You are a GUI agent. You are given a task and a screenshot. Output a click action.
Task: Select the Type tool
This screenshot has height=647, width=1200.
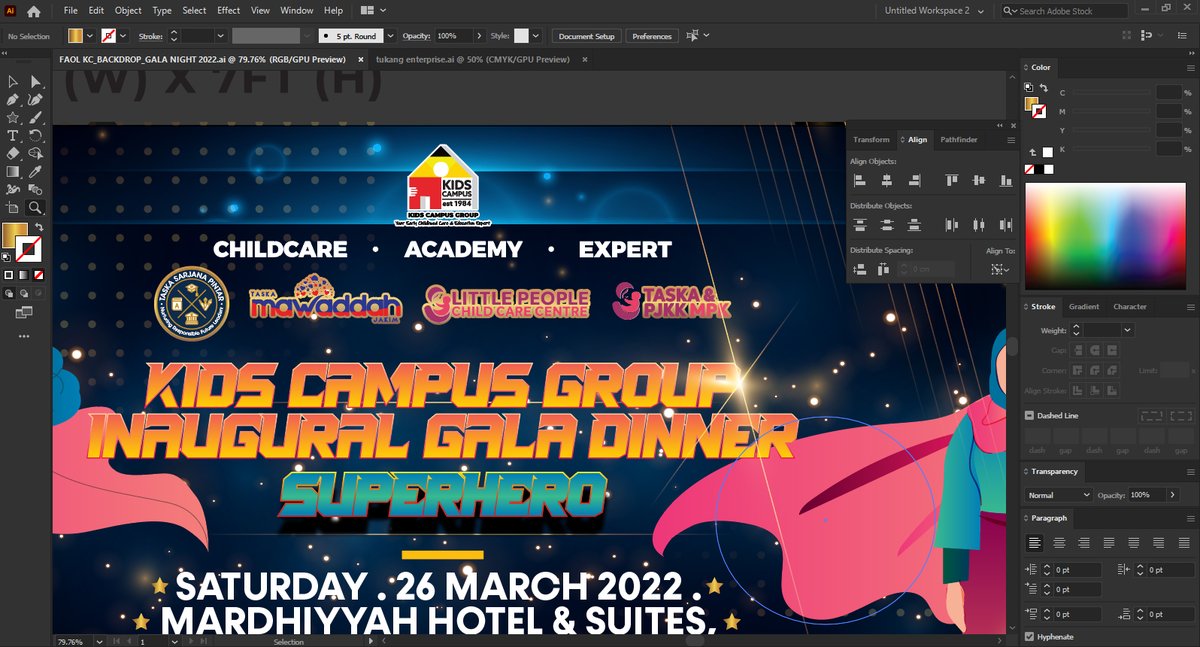pos(13,136)
